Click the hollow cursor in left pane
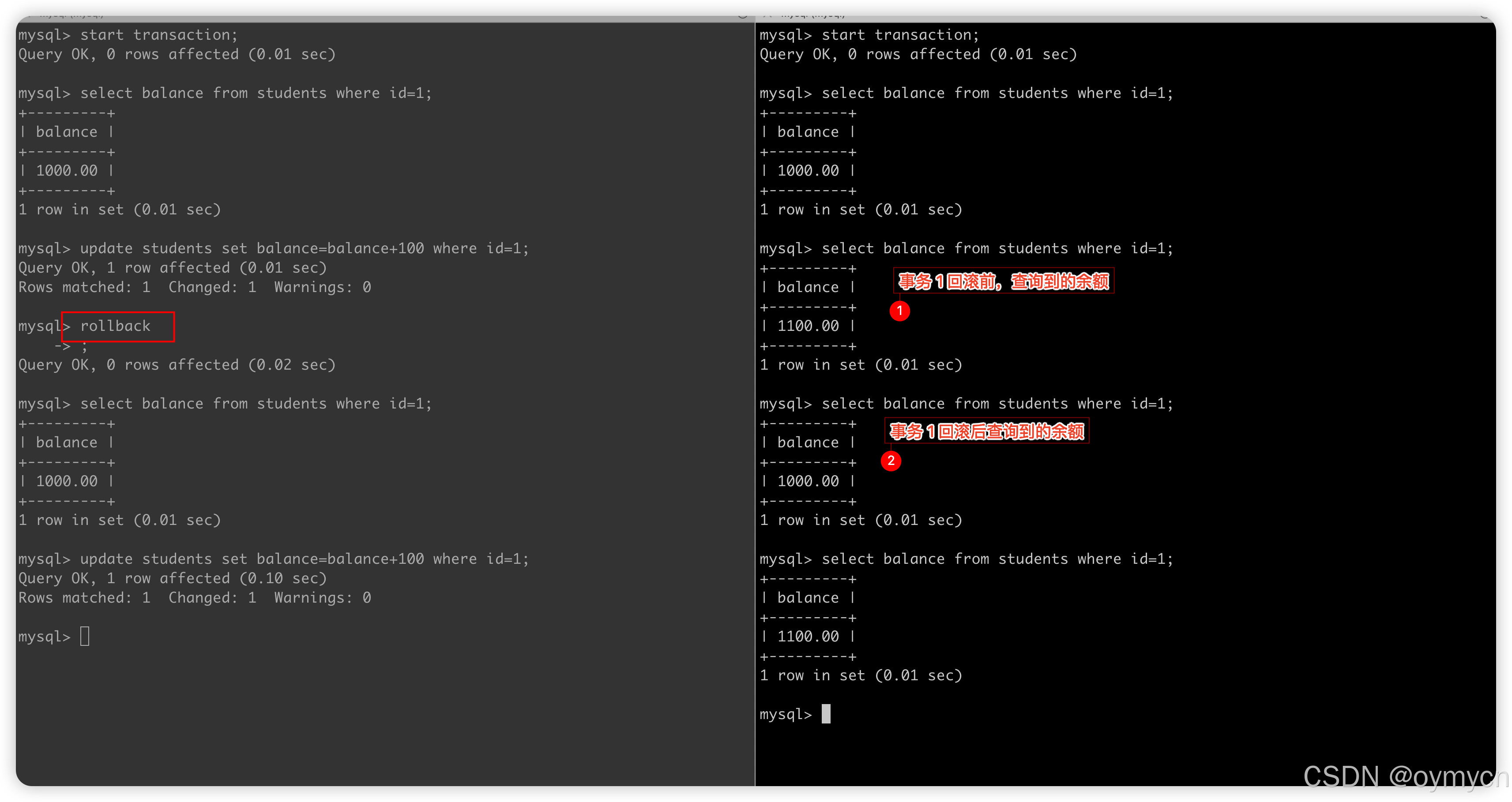Viewport: 1512px width, 802px height. click(x=85, y=636)
